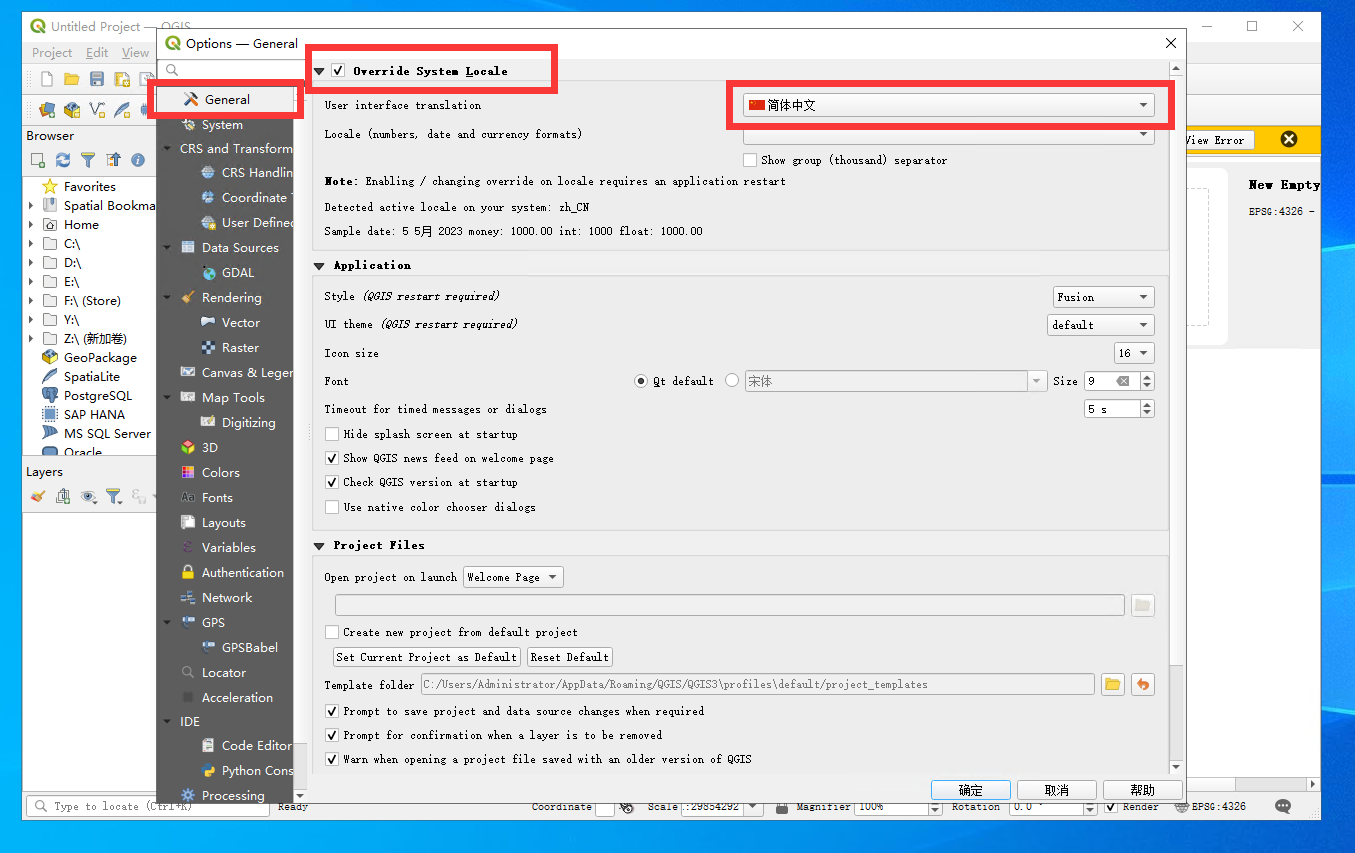This screenshot has height=853, width=1355.
Task: Open the User interface translation dropdown
Action: tap(949, 105)
